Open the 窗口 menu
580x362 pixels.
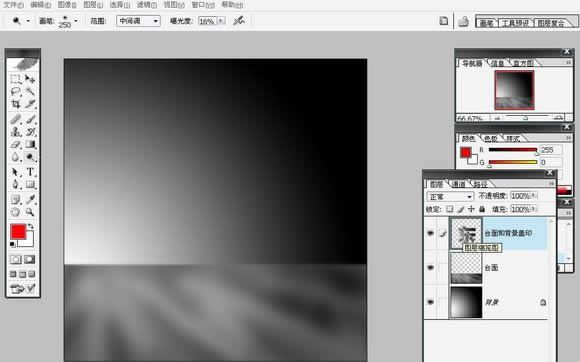point(203,5)
